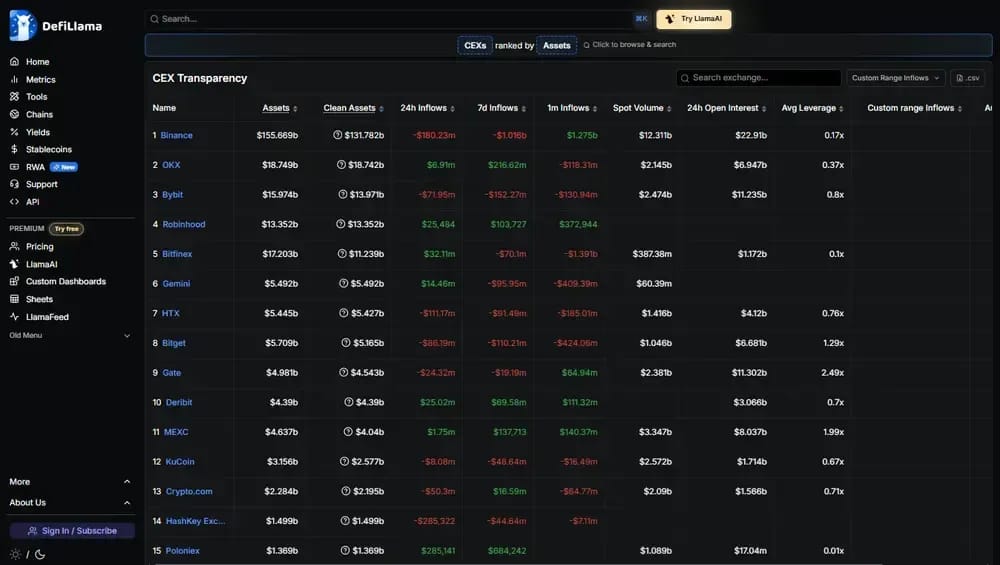Click Try LlamaAI button
Viewport: 1000px width, 565px height.
(694, 19)
